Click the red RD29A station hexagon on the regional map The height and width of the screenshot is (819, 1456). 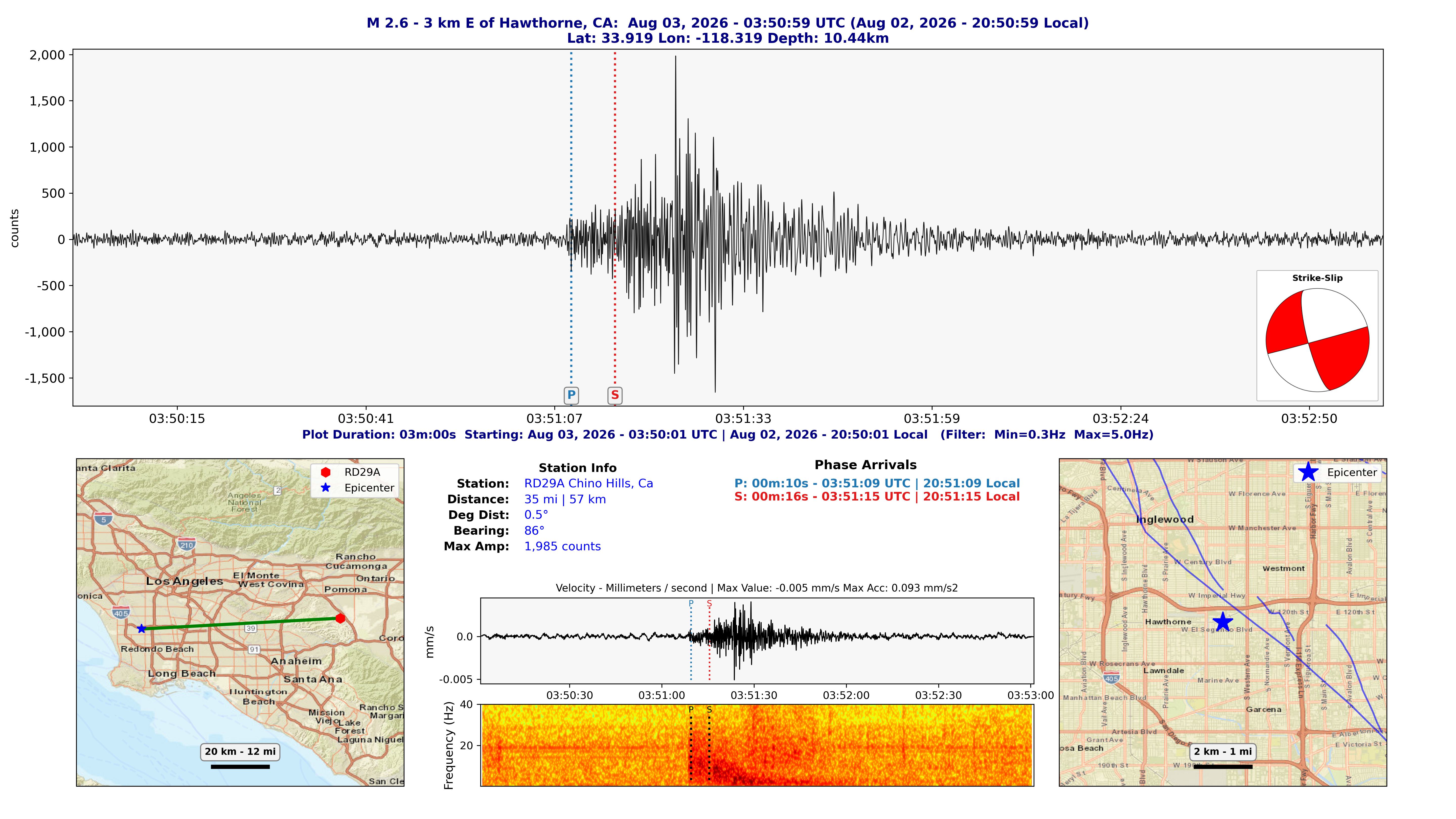[x=340, y=618]
